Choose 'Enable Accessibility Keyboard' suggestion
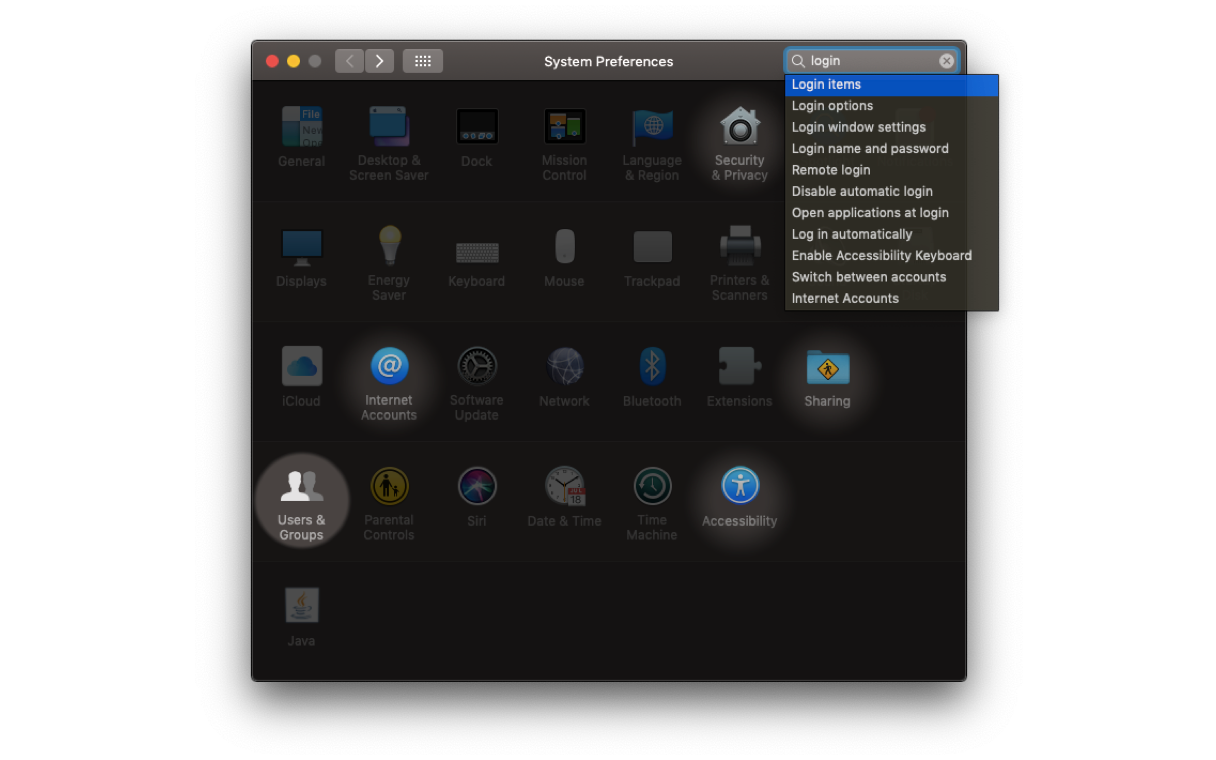1216x760 pixels. [x=892, y=255]
